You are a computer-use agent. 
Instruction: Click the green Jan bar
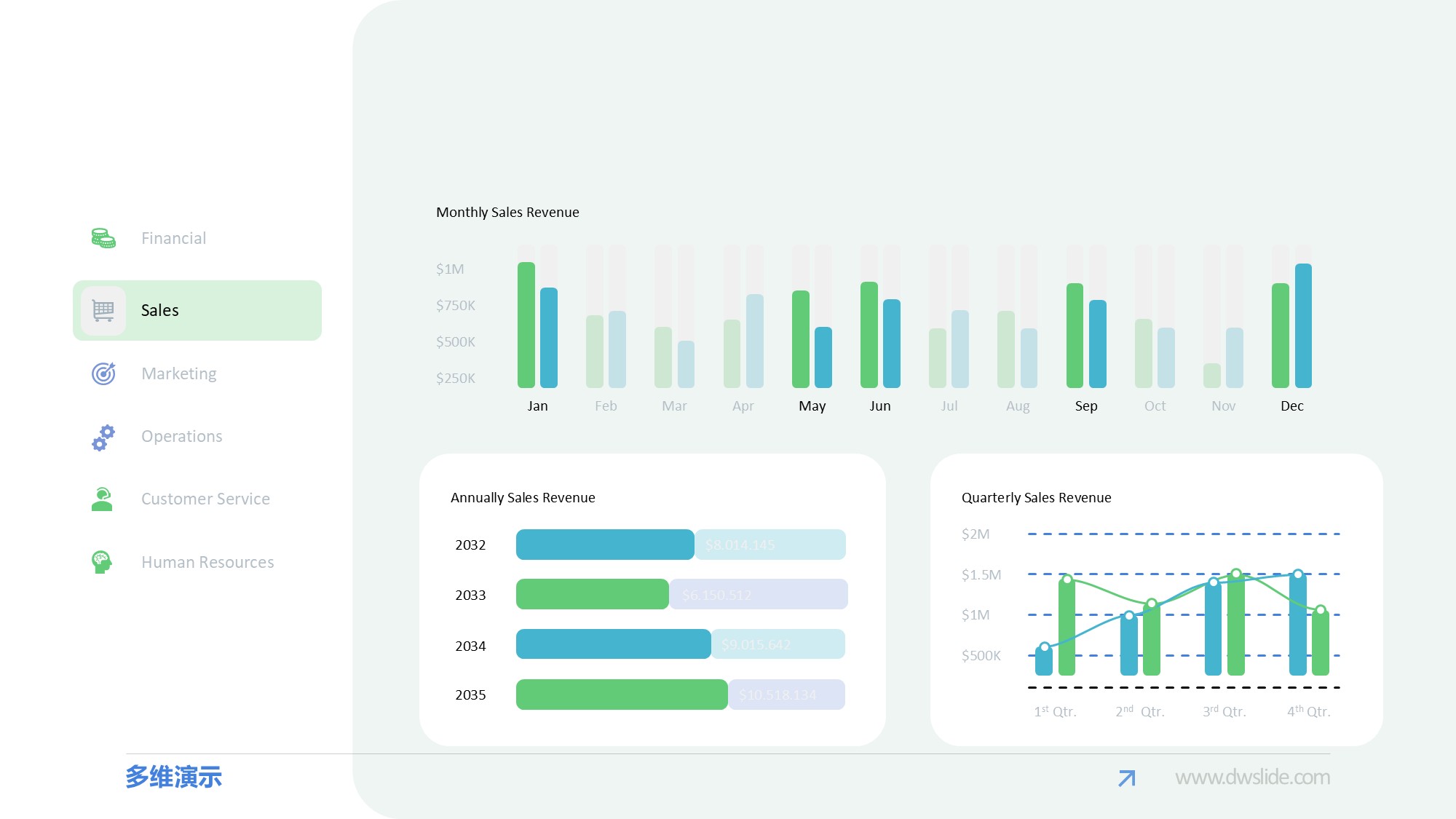click(526, 325)
